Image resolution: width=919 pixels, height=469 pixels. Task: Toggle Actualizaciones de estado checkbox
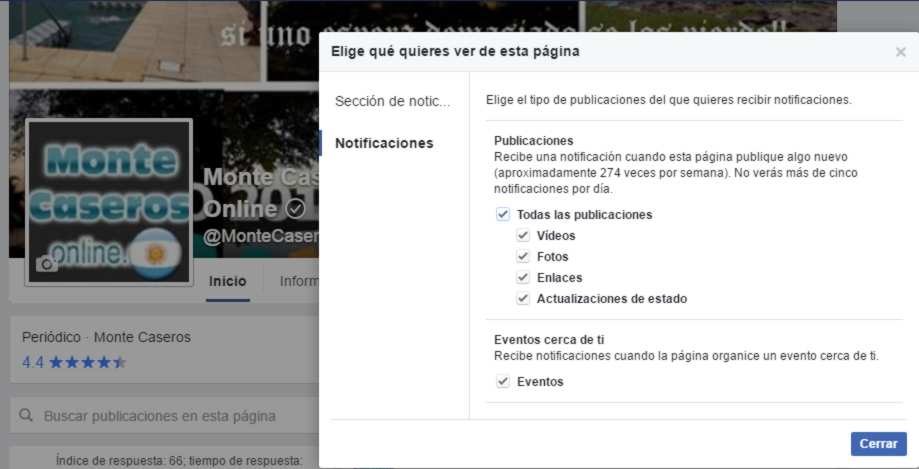point(523,298)
